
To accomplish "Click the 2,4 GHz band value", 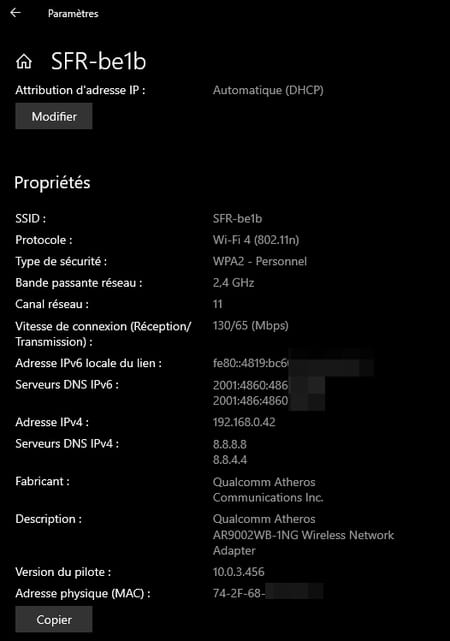I will pyautogui.click(x=233, y=282).
